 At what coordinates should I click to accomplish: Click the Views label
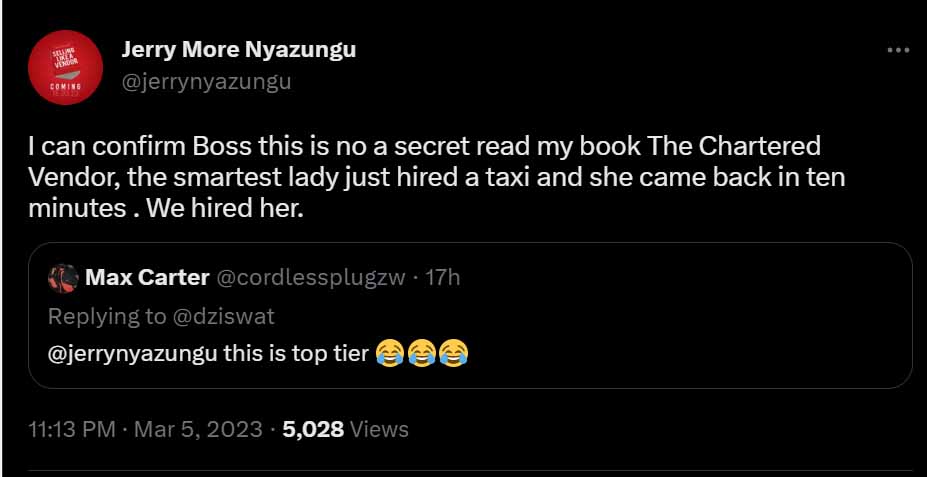pos(379,429)
